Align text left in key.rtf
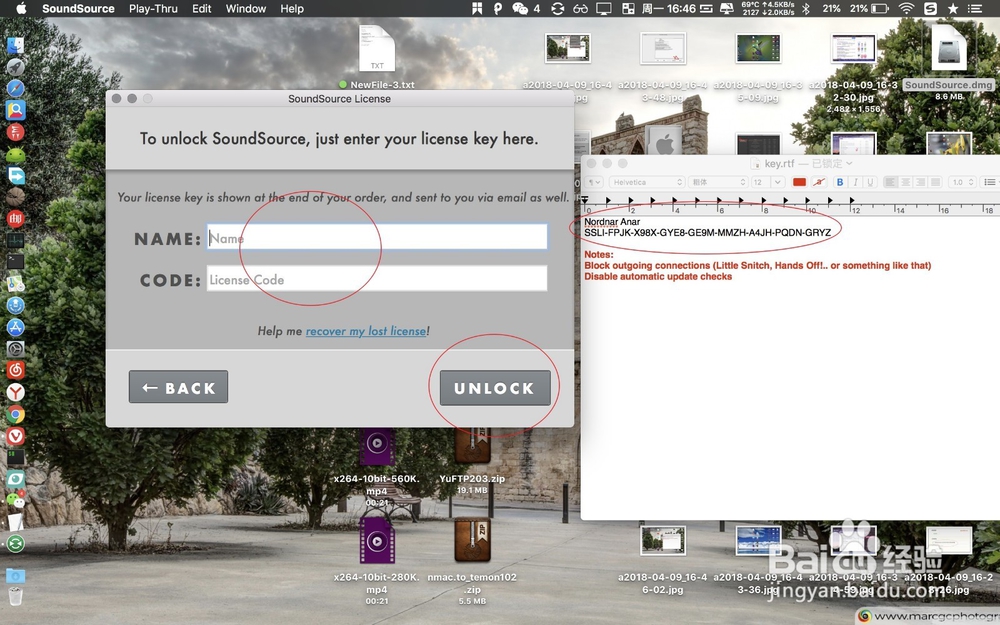 point(890,182)
